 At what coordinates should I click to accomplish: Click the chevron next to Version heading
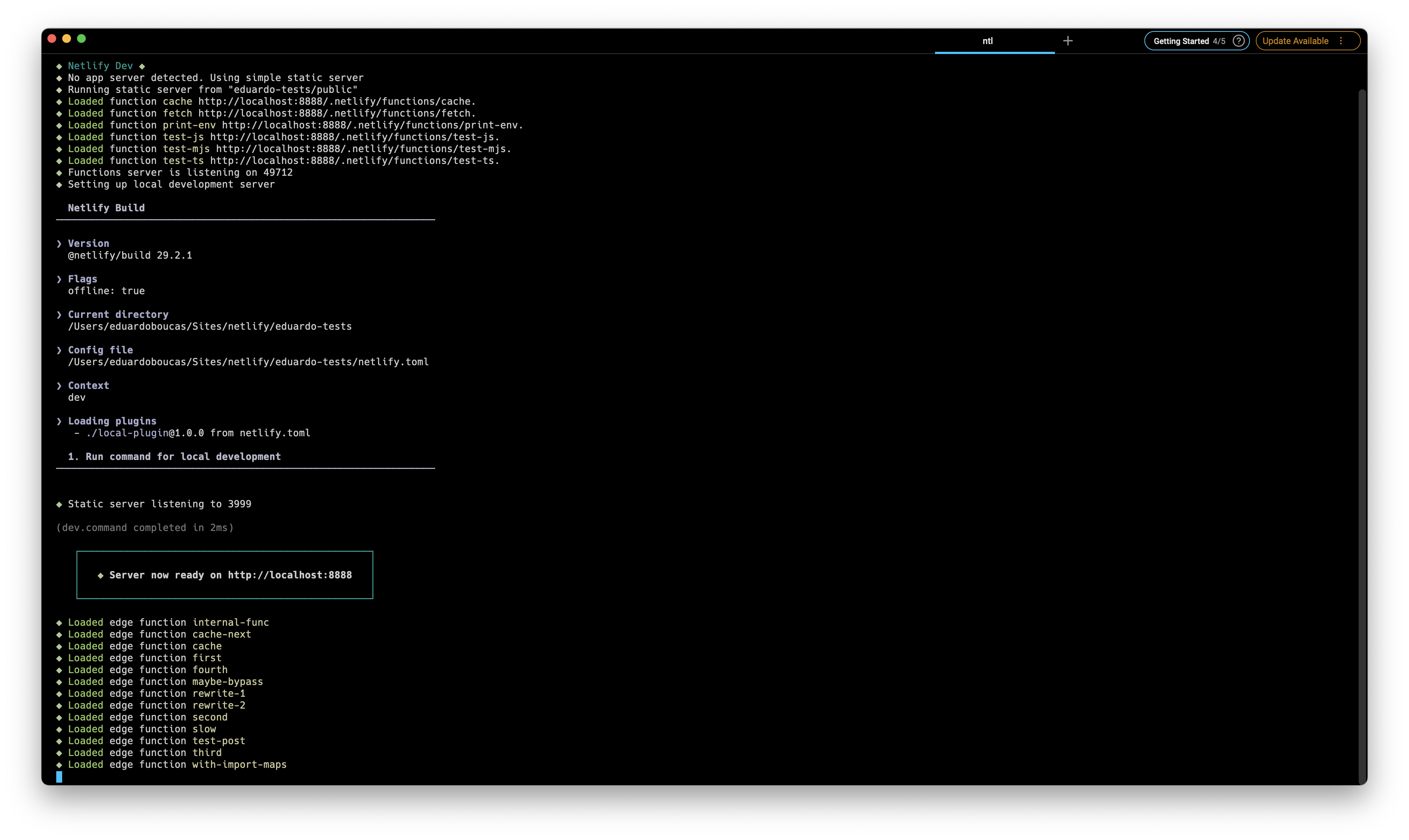click(59, 244)
